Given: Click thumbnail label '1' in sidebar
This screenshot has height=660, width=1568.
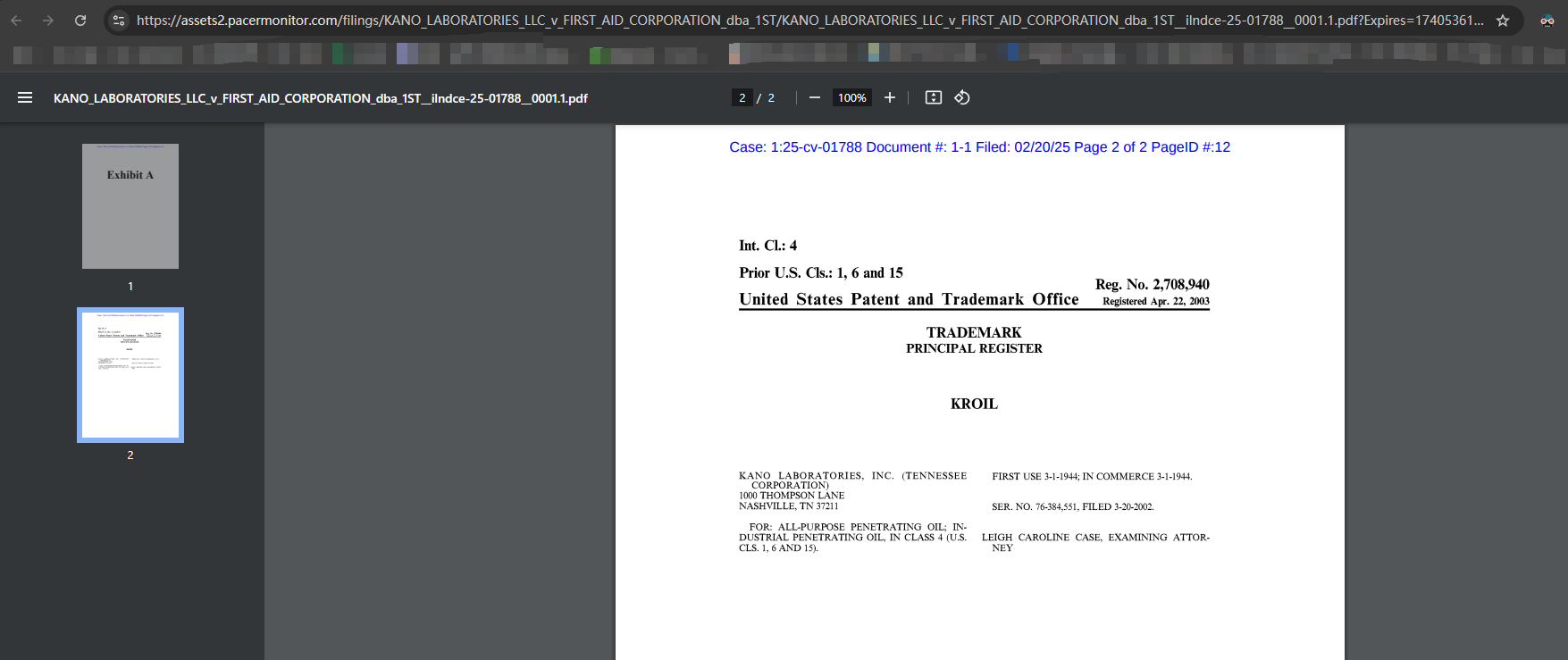Looking at the screenshot, I should (130, 287).
